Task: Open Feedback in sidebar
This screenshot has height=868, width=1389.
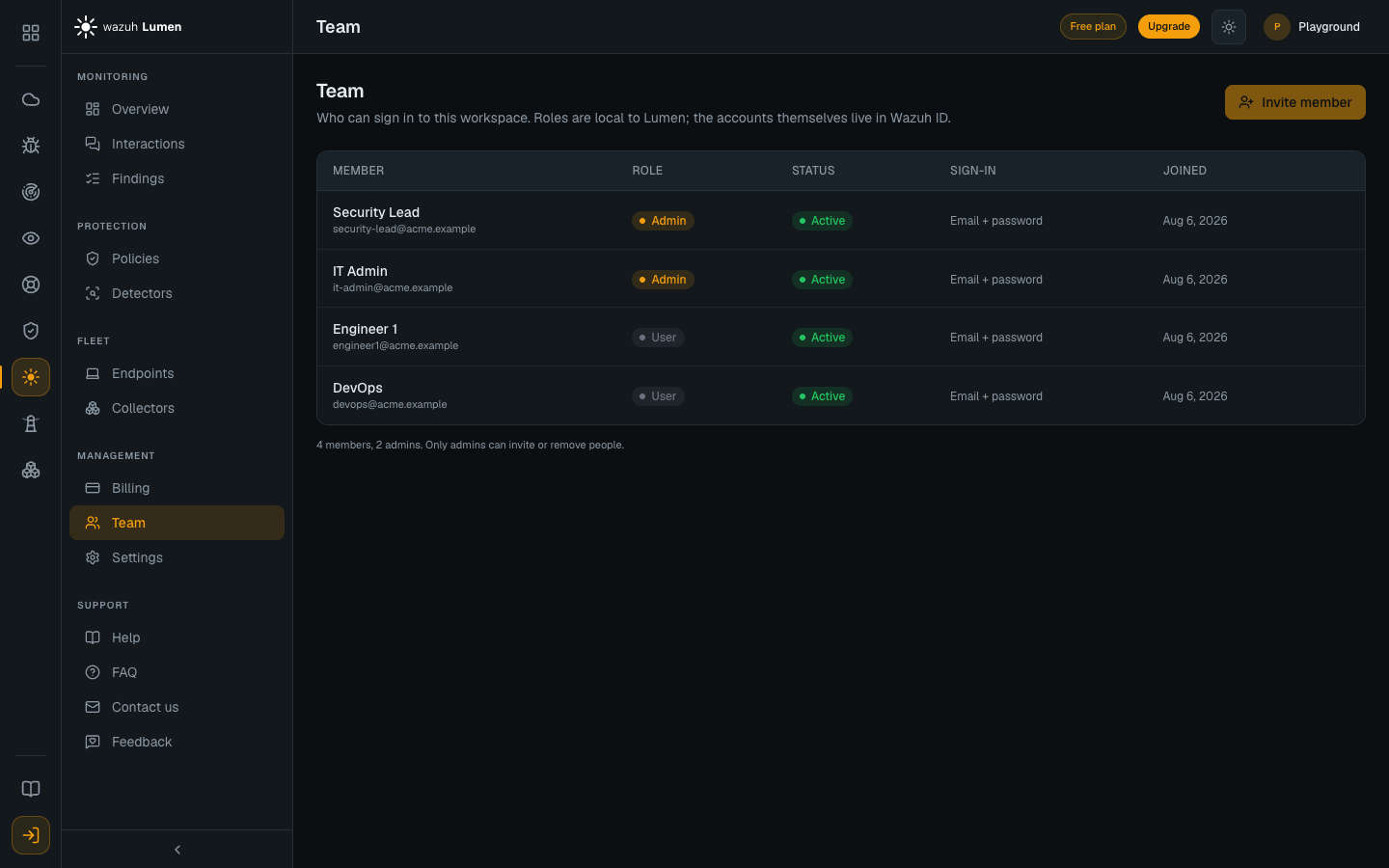Action: tap(177, 742)
